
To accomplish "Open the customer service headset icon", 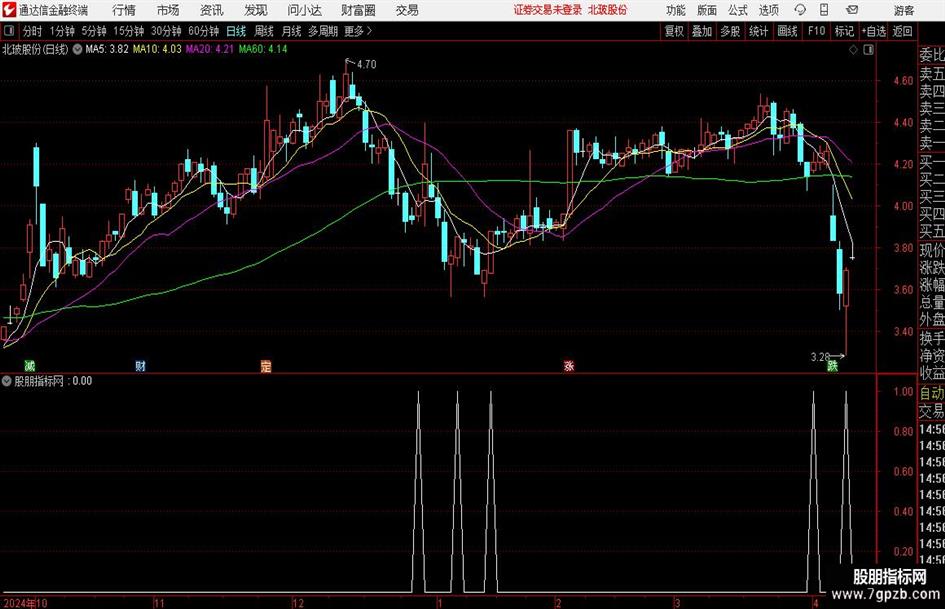I will click(800, 10).
